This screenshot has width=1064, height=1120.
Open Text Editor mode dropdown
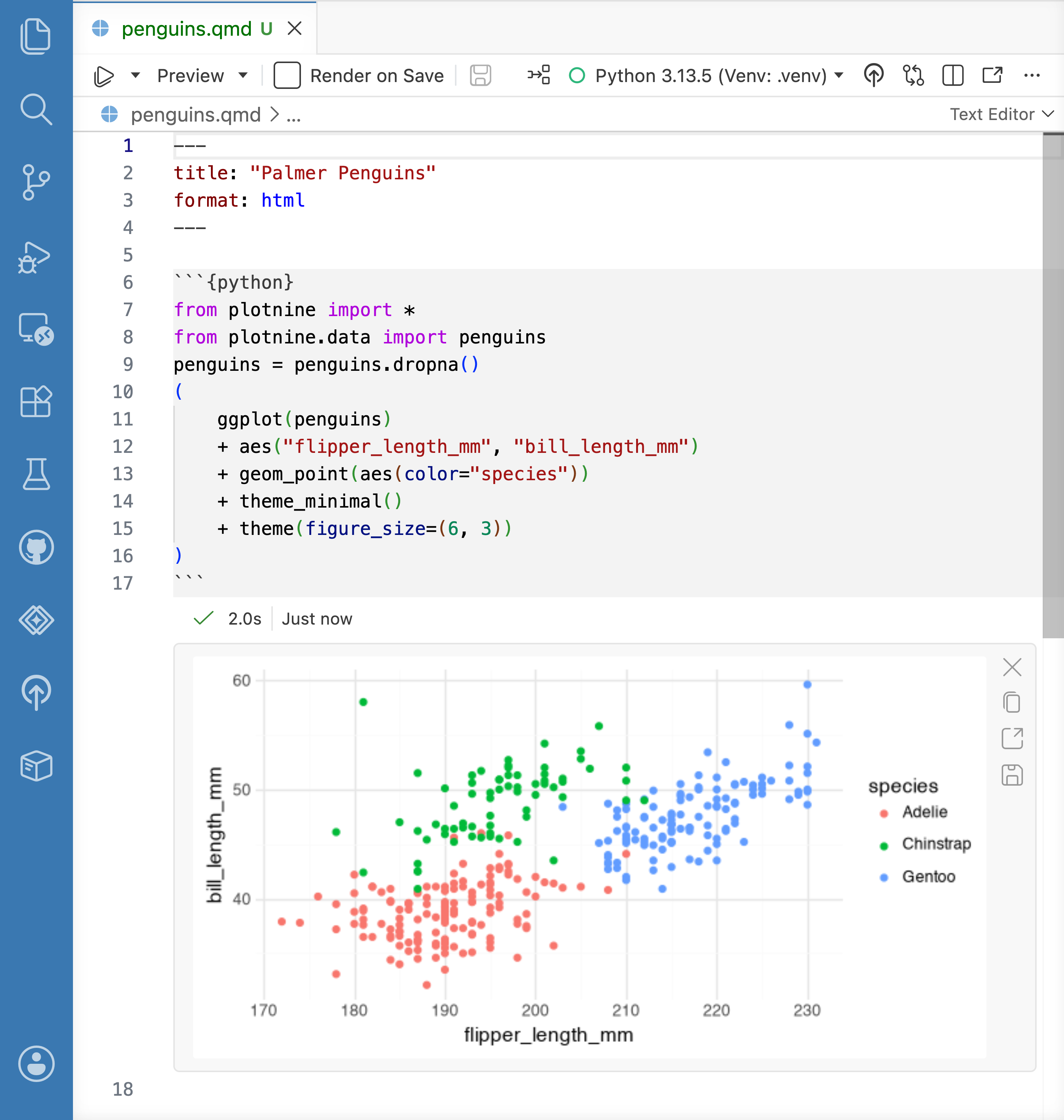[1002, 115]
